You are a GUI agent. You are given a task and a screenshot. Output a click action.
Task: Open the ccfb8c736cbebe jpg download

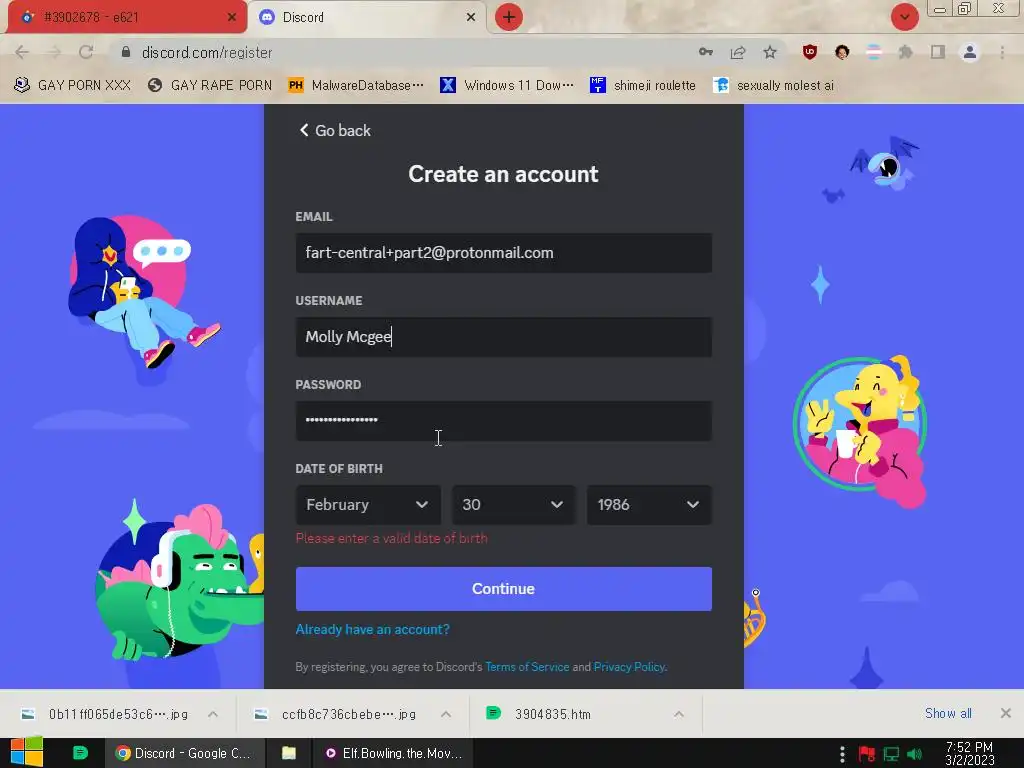click(x=335, y=714)
